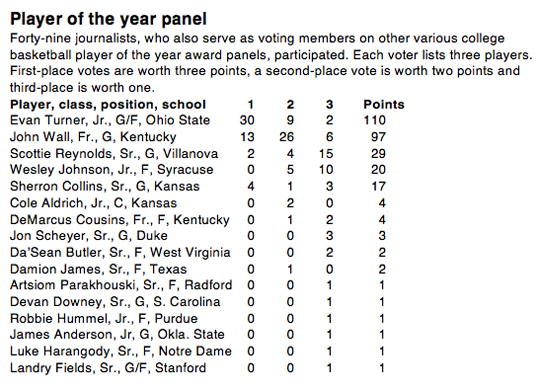537x391 pixels.
Task: Click Wesley Johnson, Syracuse row label
Action: coord(112,170)
